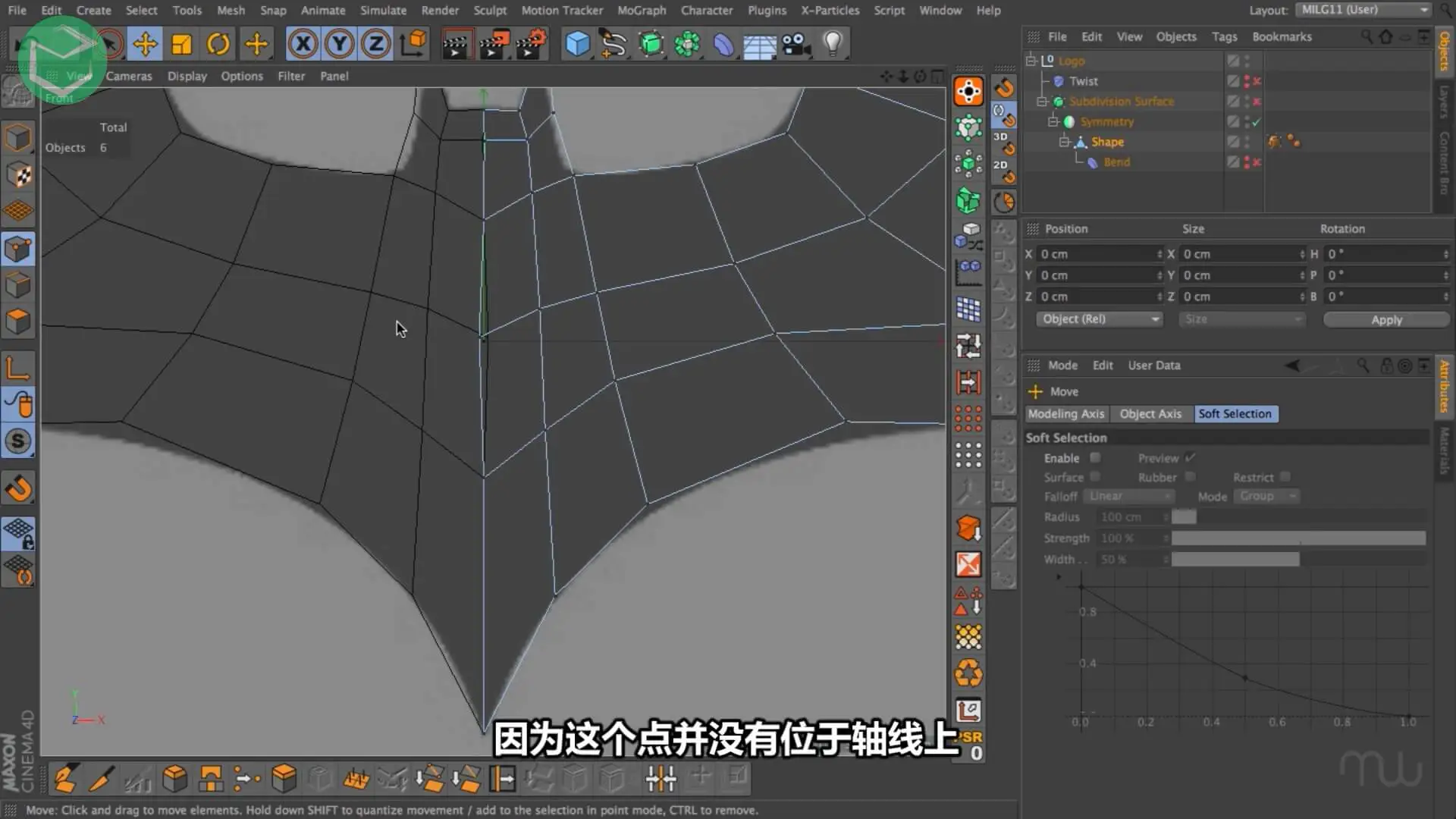
Task: Open the Mesh menu
Action: 231,10
